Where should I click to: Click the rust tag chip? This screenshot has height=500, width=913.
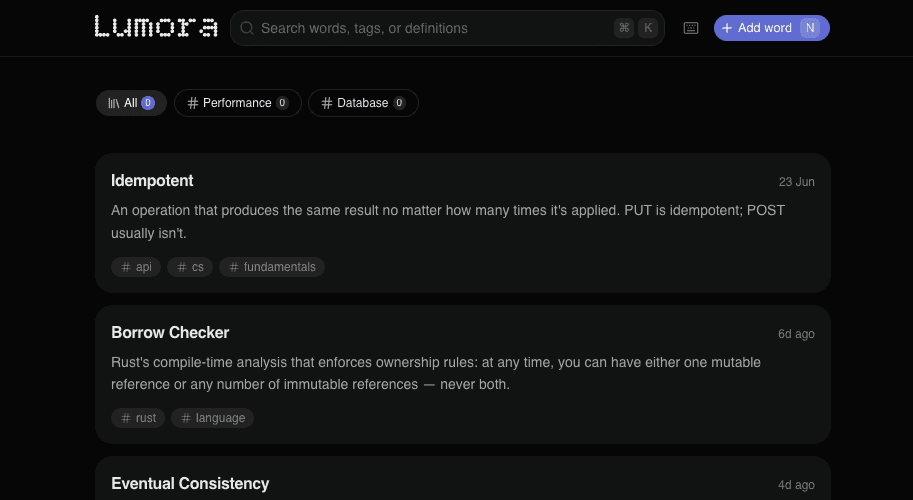point(138,418)
